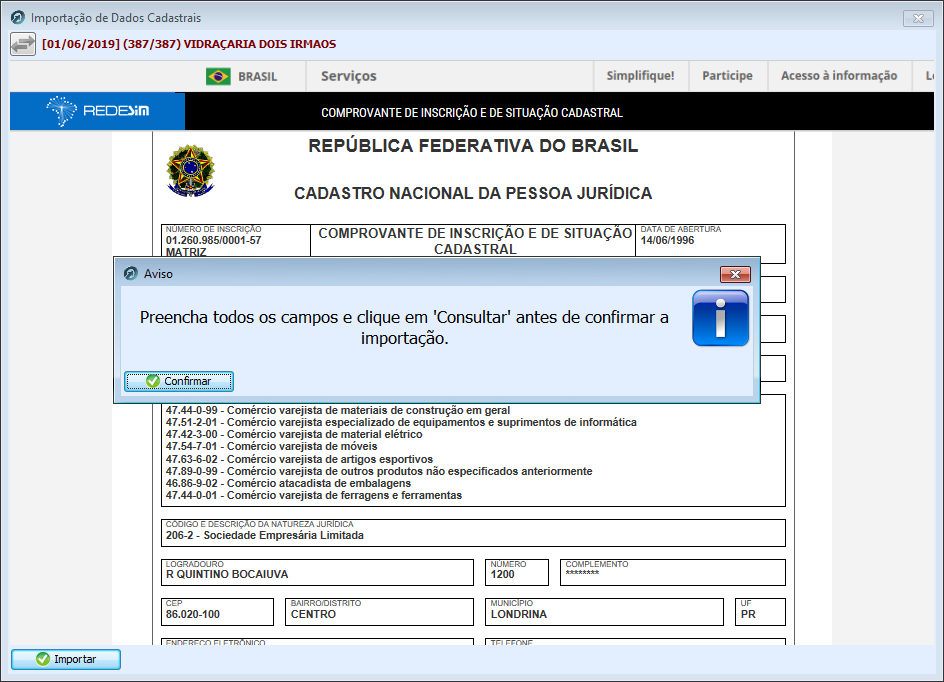The image size is (944, 682).
Task: Click the heading REPÚBLICA FEDERATIVA DO BRASIL
Action: 473,146
